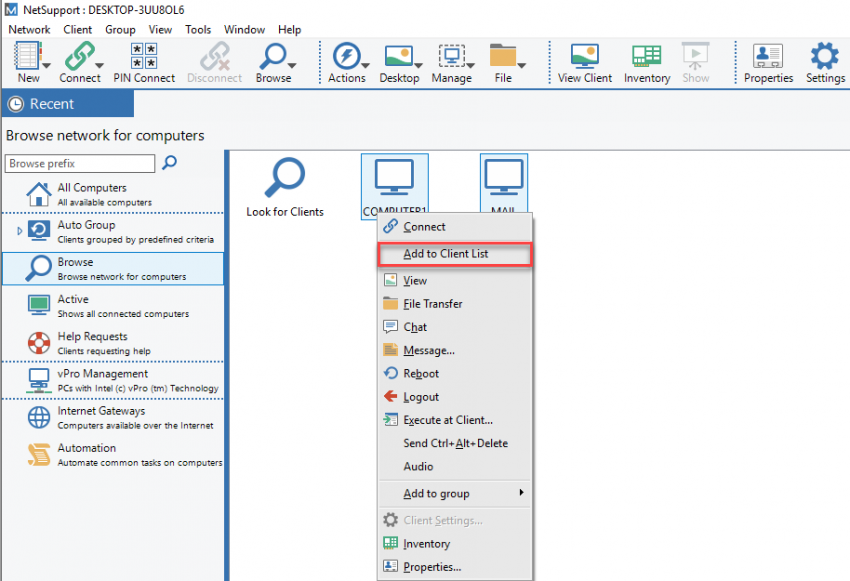850x581 pixels.
Task: Expand the Auto Group tree node
Action: point(19,231)
